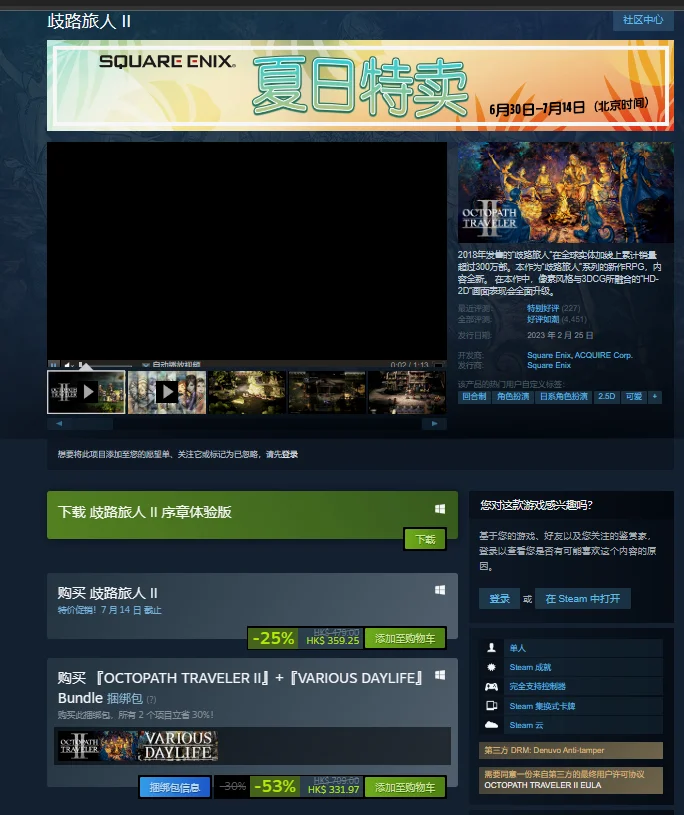Open recent reviews 特别好评 link
Image resolution: width=684 pixels, height=815 pixels.
pyautogui.click(x=543, y=308)
